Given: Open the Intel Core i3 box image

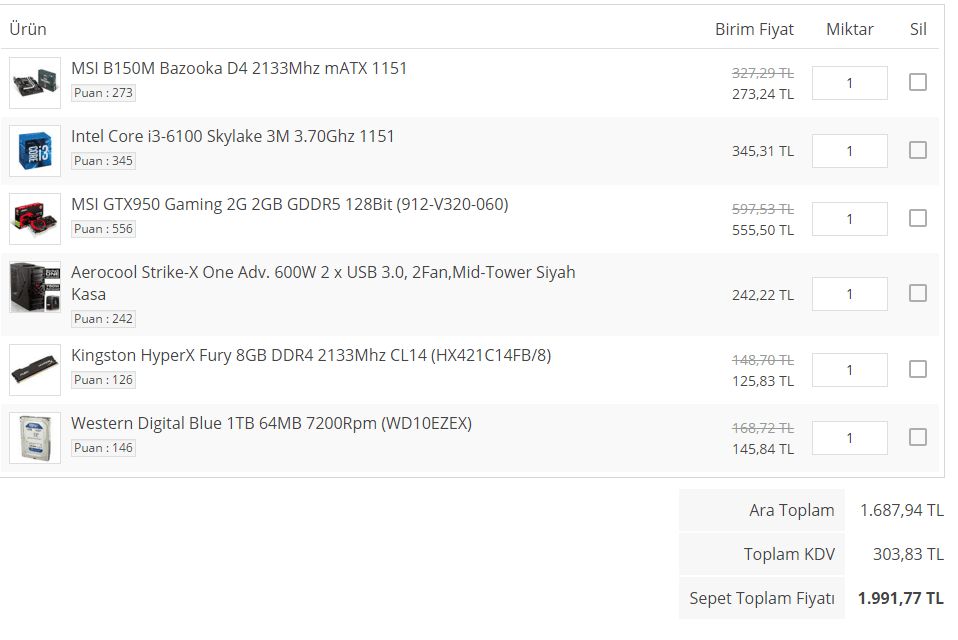Looking at the screenshot, I should (x=35, y=151).
